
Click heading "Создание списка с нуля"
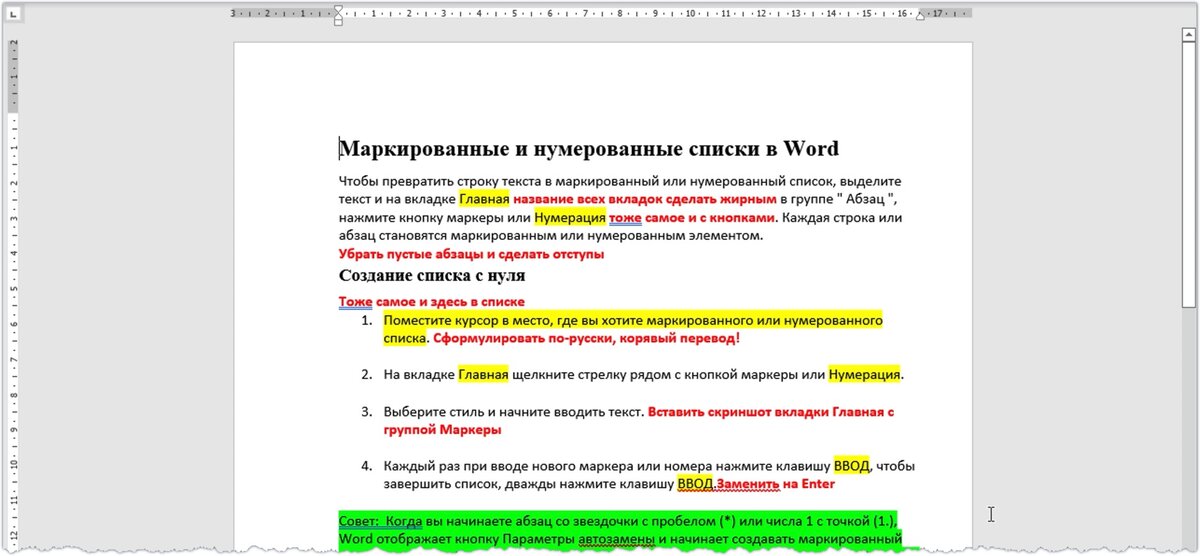coord(433,275)
